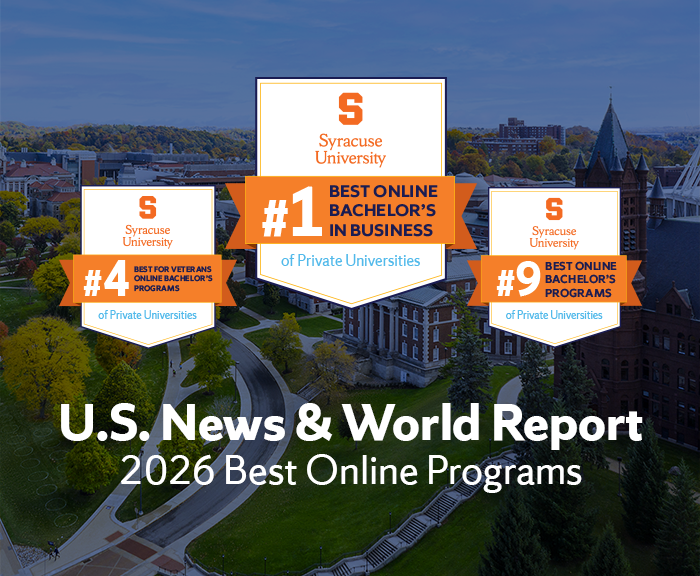Click the "U.S. News & World Report" headline
This screenshot has height=576, width=700.
pos(350,424)
